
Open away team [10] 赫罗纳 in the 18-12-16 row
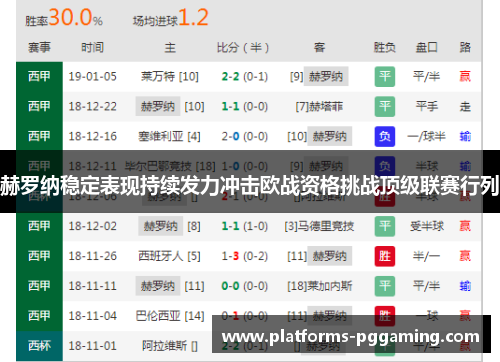319,136
